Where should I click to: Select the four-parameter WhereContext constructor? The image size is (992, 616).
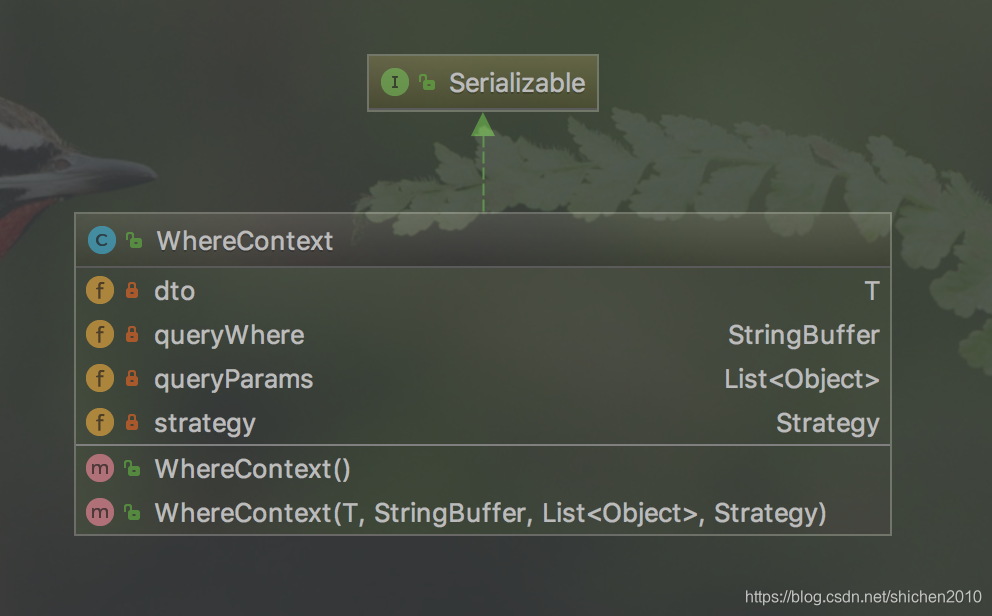(490, 513)
